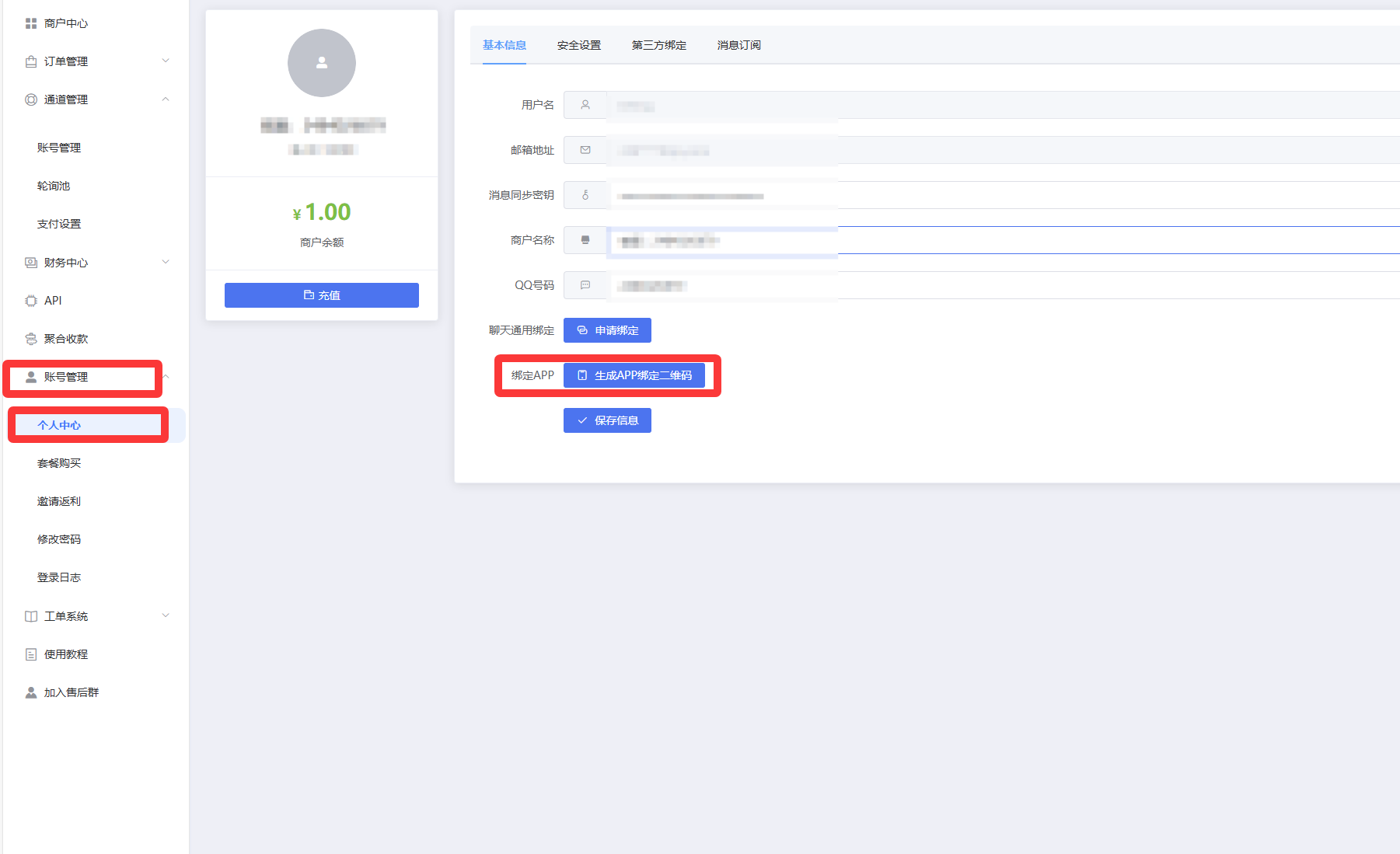This screenshot has width=1400, height=854.
Task: Click the key icon beside message sync secret
Action: 585,195
